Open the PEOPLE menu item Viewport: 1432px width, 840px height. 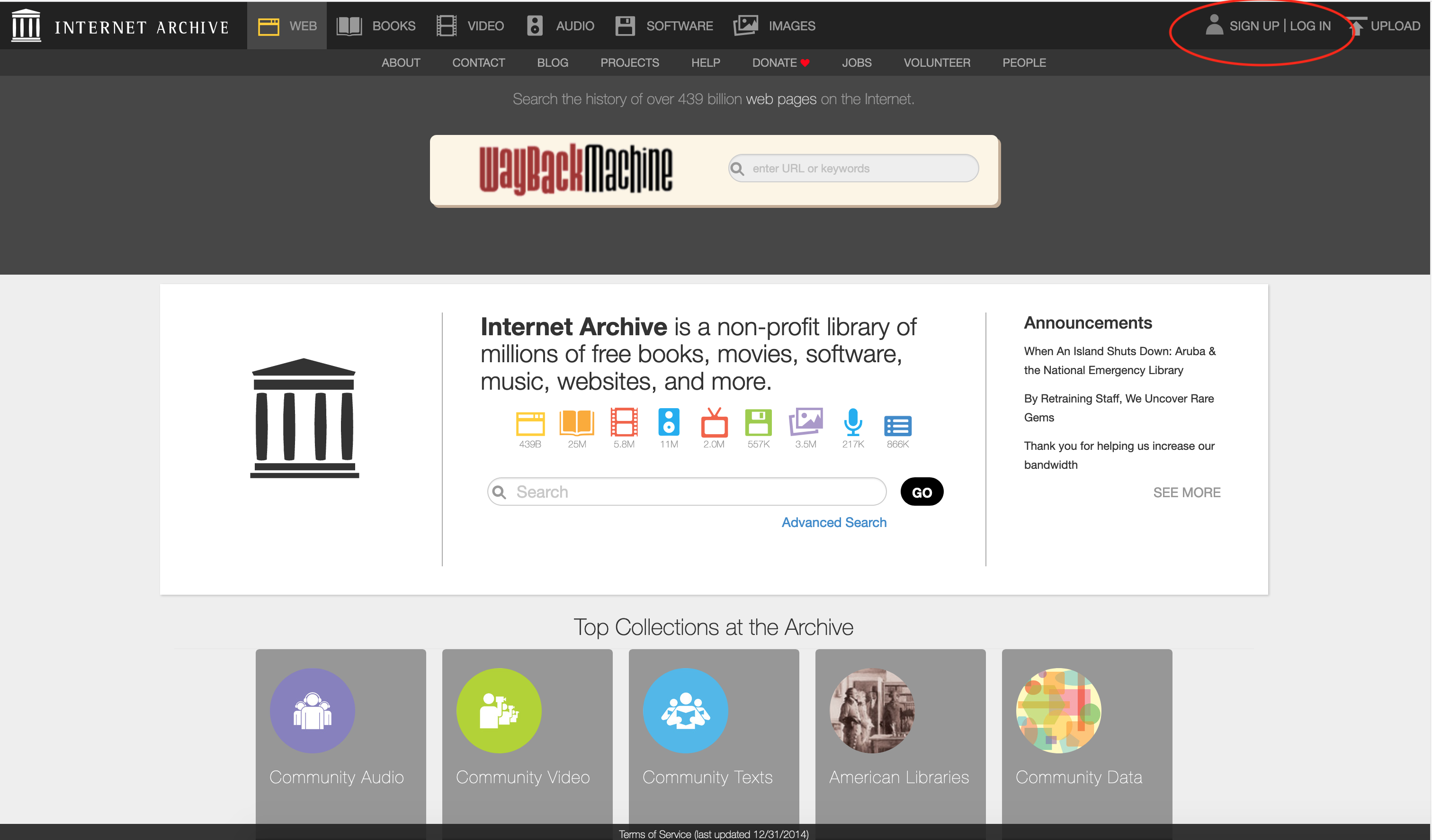[x=1024, y=63]
